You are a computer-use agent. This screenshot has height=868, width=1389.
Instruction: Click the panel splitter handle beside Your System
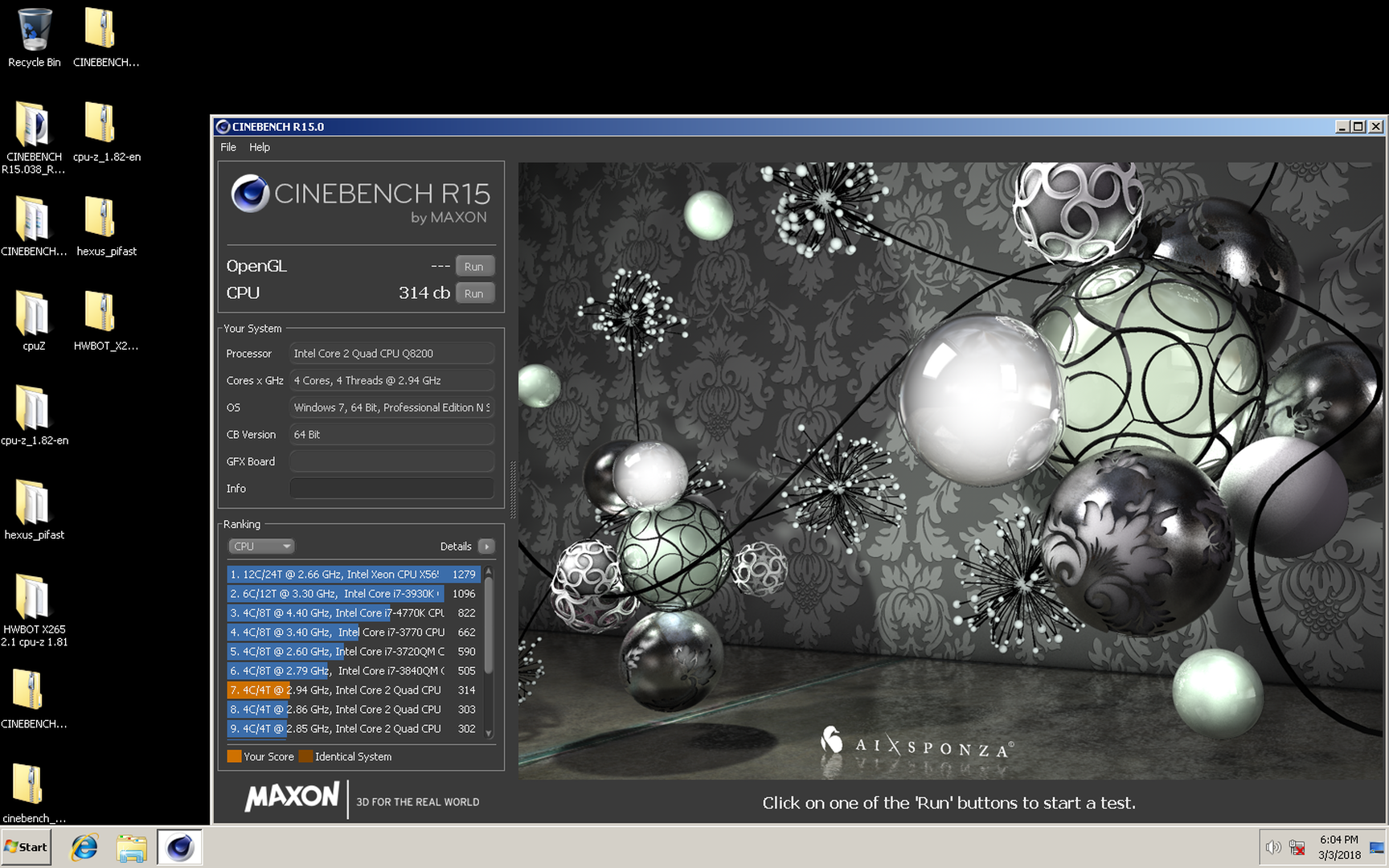coord(513,489)
